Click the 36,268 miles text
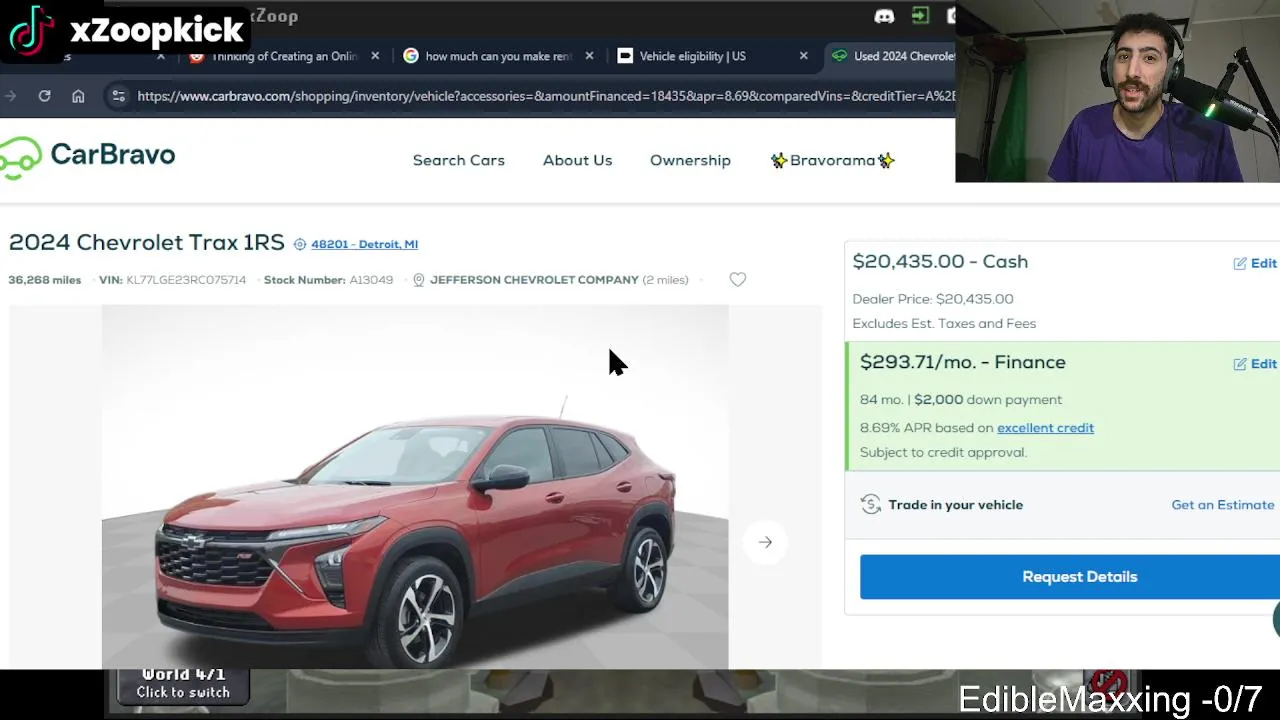The image size is (1280, 720). click(x=45, y=280)
